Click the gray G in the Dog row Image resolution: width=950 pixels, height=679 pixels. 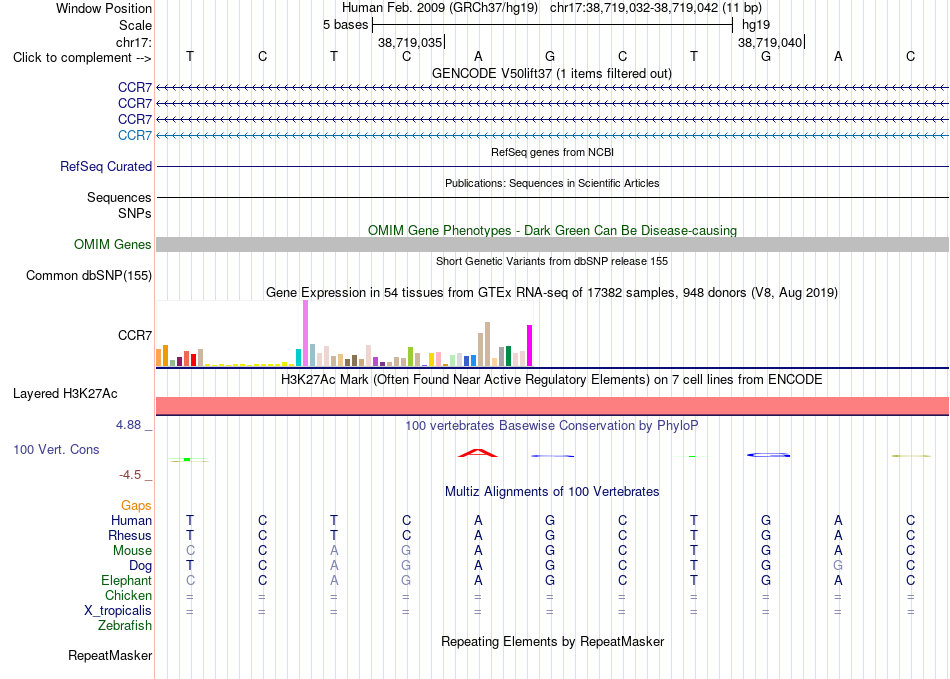(x=838, y=566)
